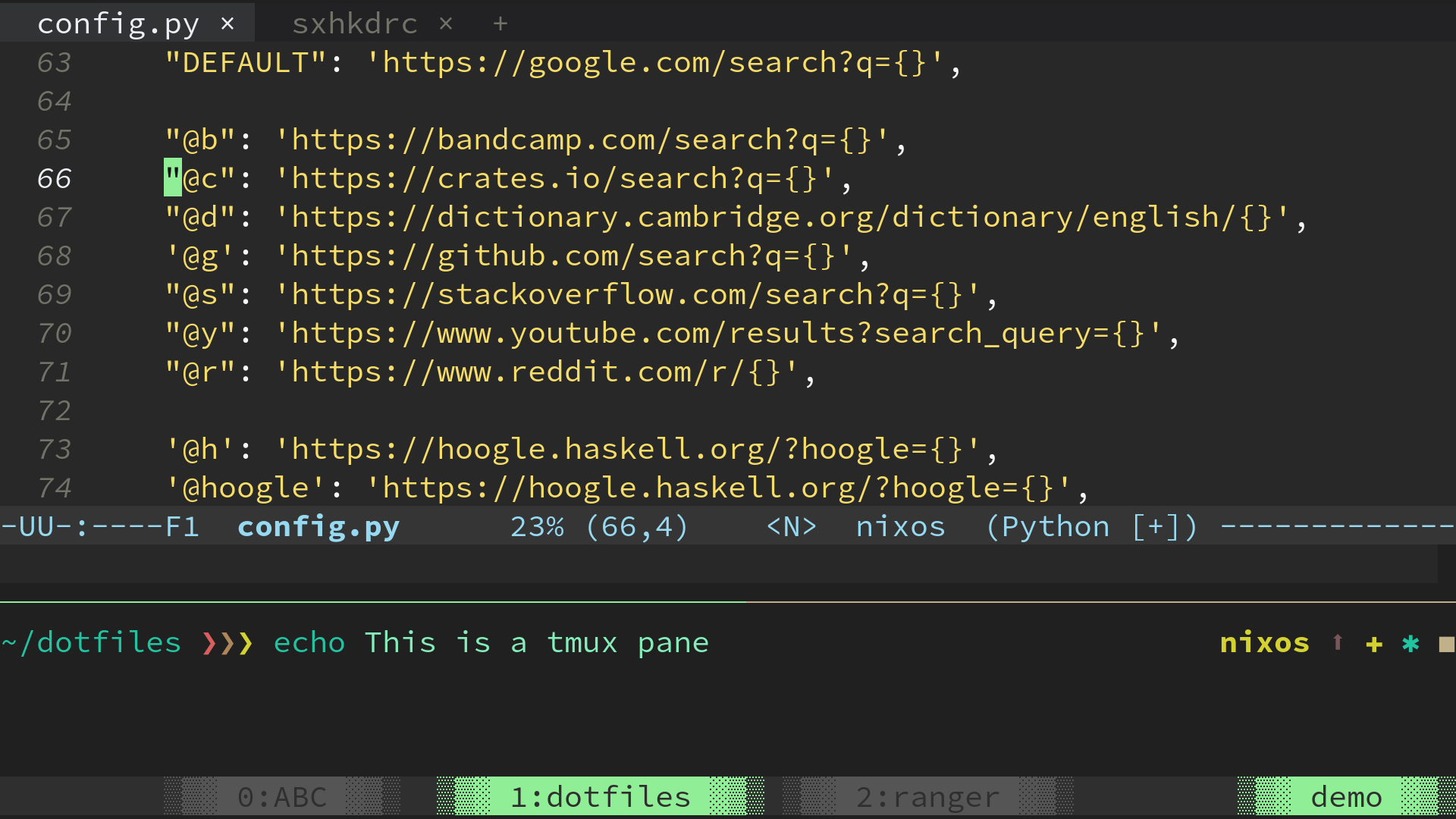The image size is (1456, 819).
Task: Click line number 67
Action: (55, 217)
